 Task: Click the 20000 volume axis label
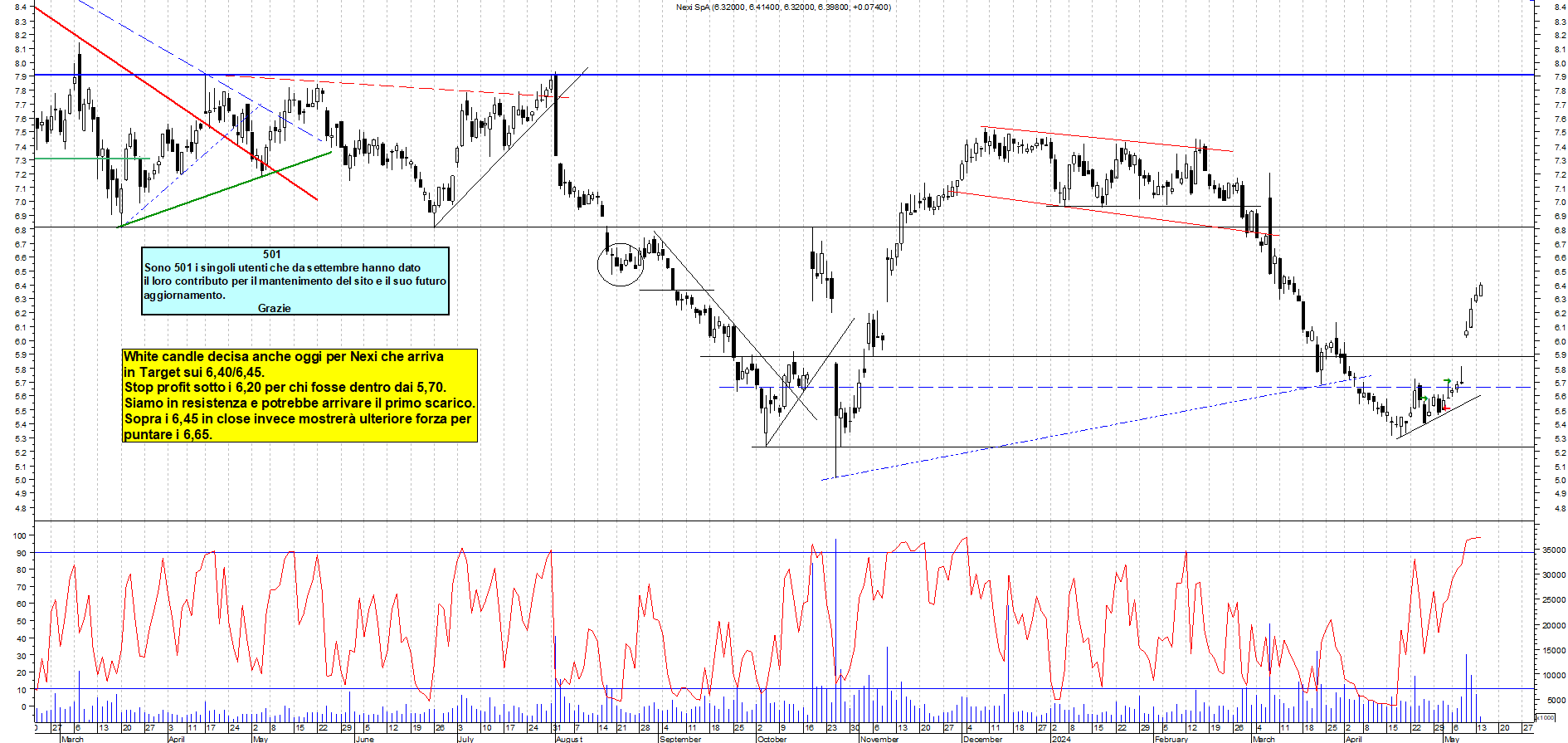point(1554,625)
